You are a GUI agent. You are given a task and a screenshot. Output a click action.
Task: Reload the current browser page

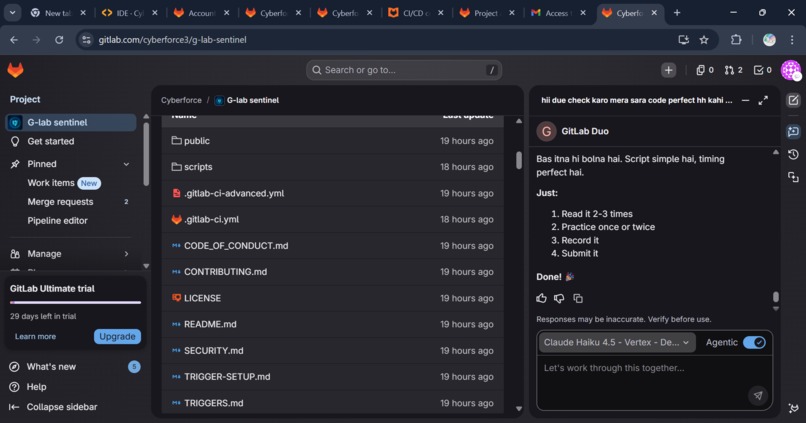pyautogui.click(x=59, y=40)
